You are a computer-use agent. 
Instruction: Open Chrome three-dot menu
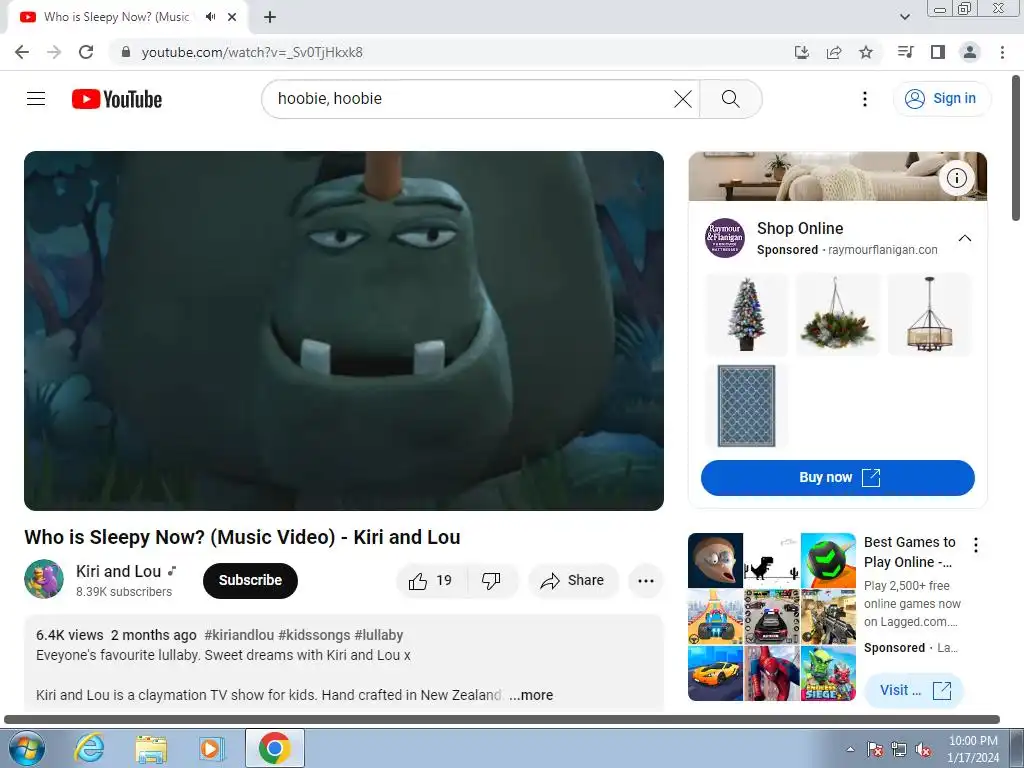tap(1002, 52)
